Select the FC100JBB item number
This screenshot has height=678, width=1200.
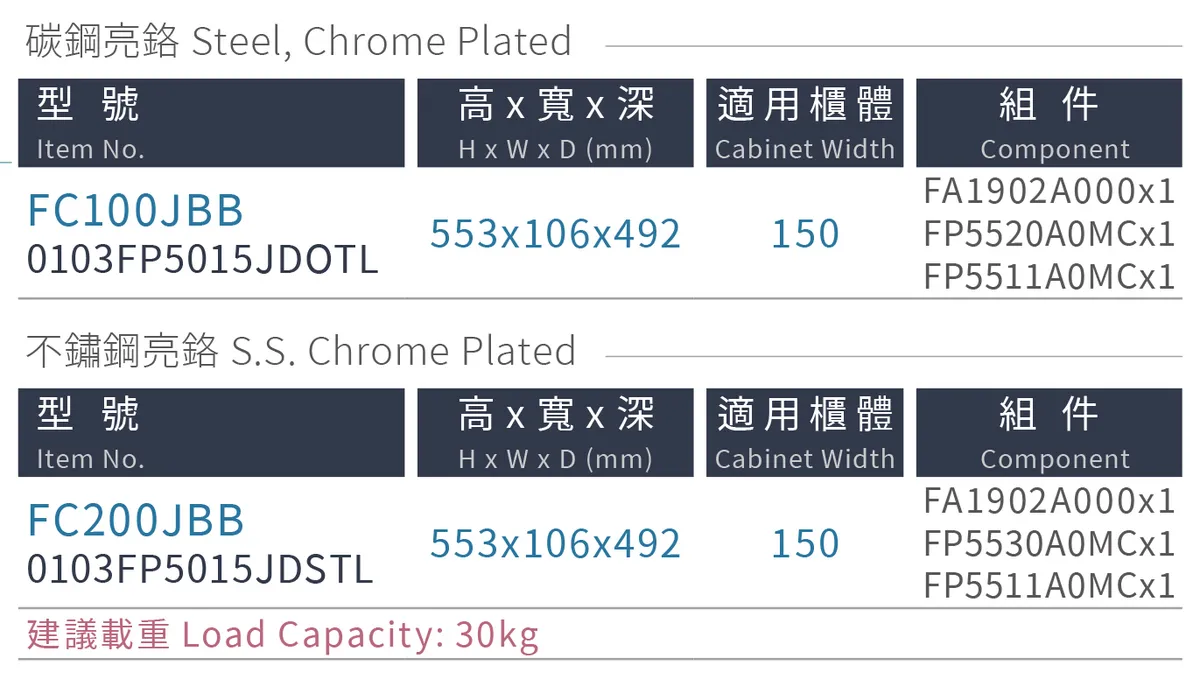[135, 210]
